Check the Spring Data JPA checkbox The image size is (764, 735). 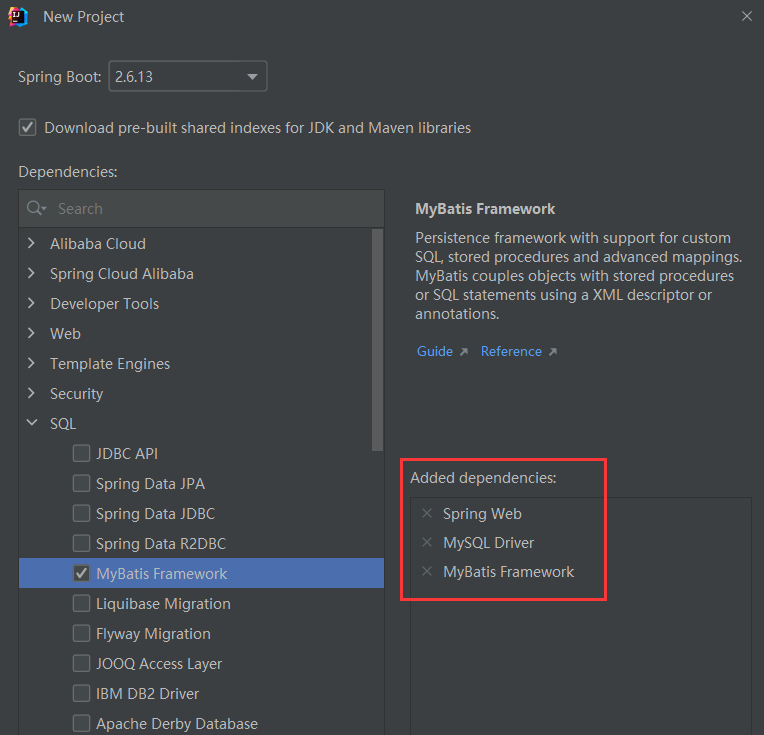[x=81, y=484]
